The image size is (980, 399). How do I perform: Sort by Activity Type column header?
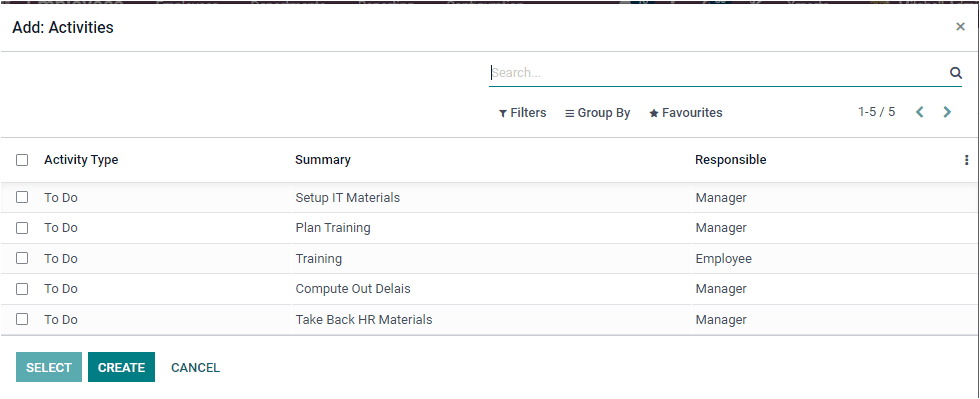tap(81, 160)
